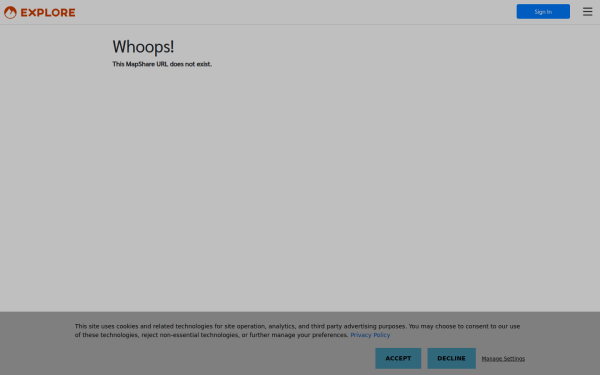Click the Garmin Explore flame logo icon
This screenshot has width=600, height=375.
point(10,12)
